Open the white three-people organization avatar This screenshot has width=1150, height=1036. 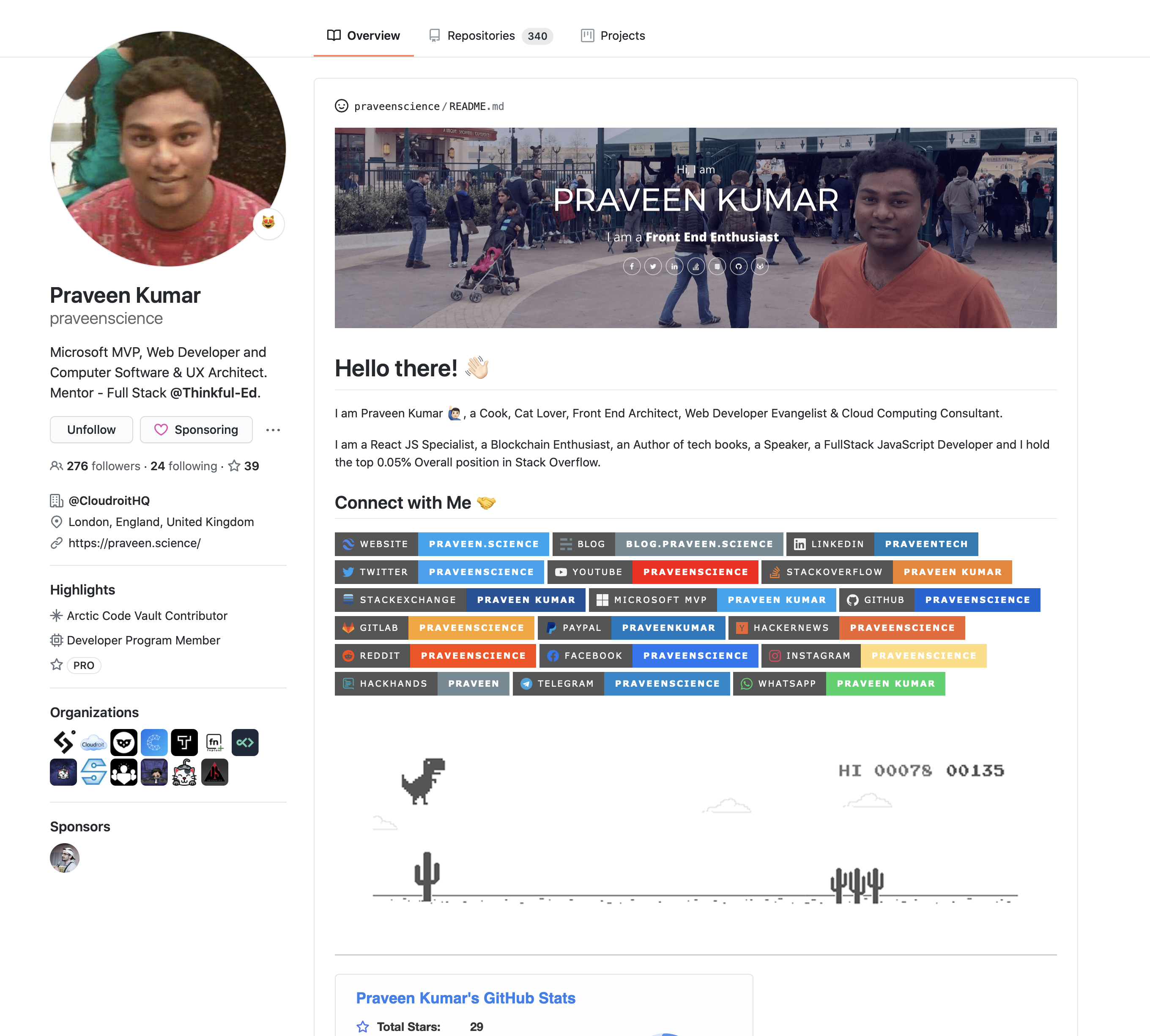click(x=123, y=773)
